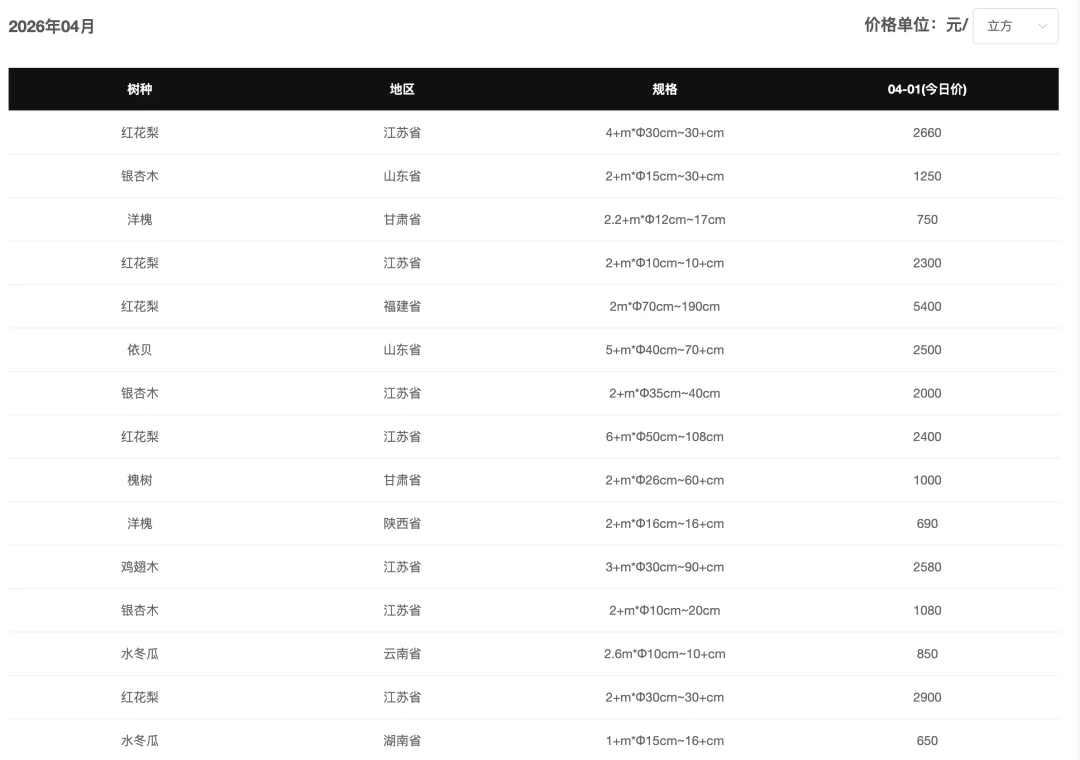The width and height of the screenshot is (1080, 760).
Task: Click the 规格 column header
Action: coord(665,89)
